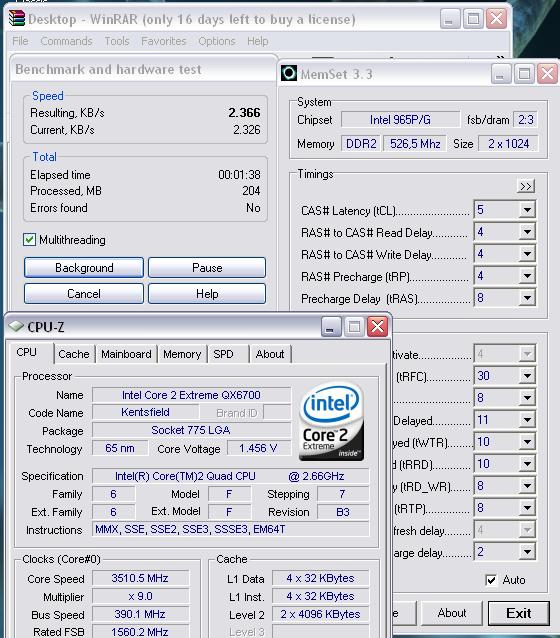Click the Resulting KB/s value '2.366'
The image size is (560, 638).
click(244, 113)
